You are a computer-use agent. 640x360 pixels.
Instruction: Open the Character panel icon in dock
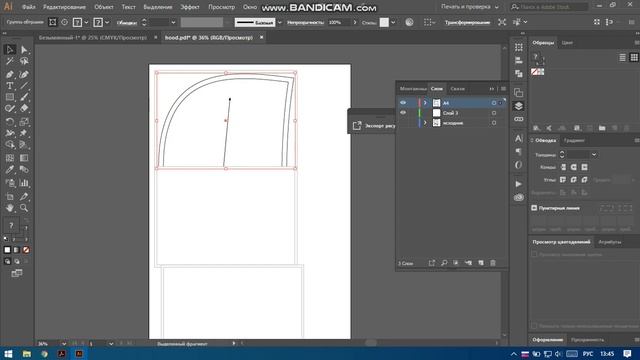point(518,138)
